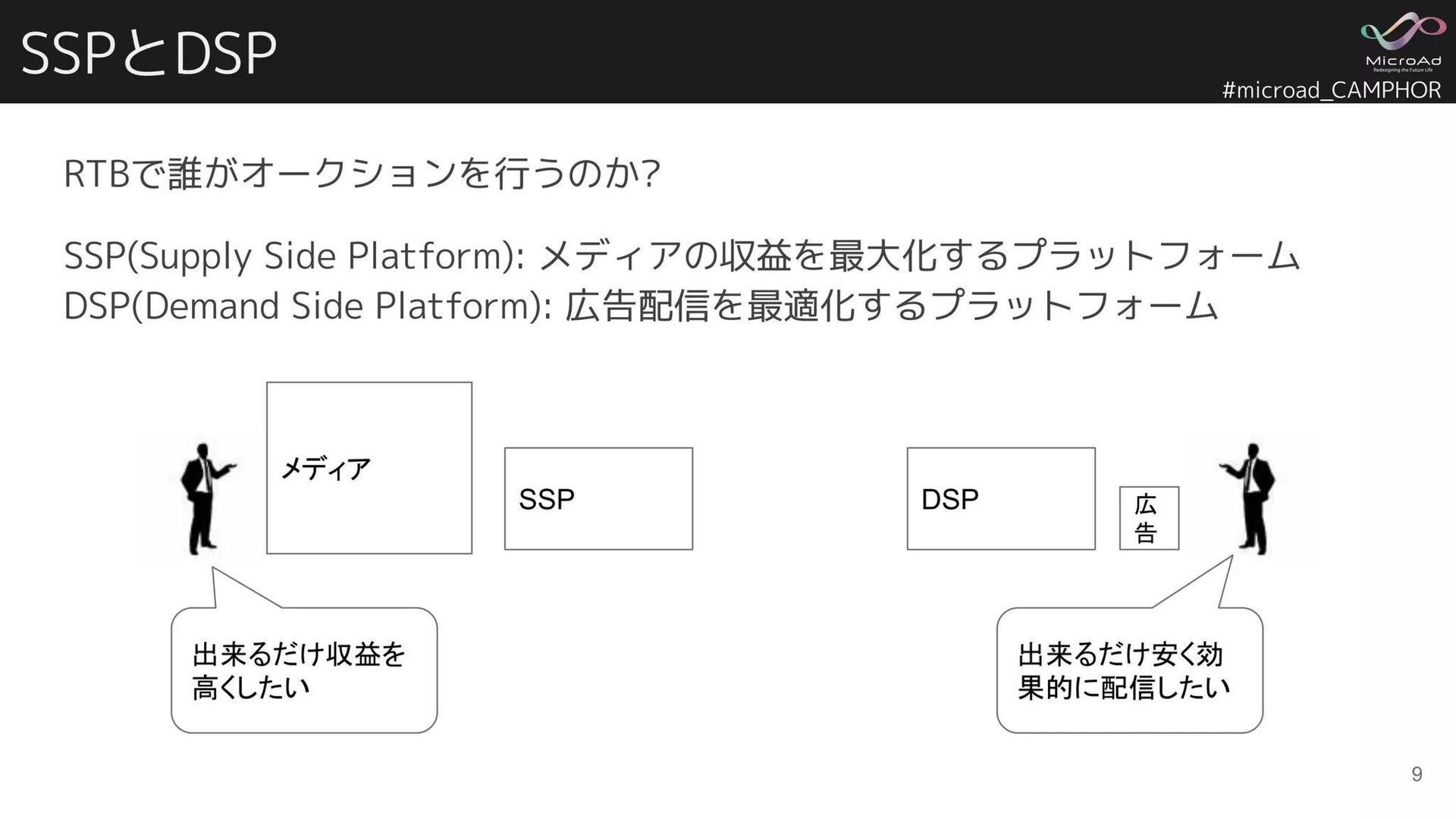
Task: Click the DSP(Demand Side Platform) definition line
Action: tap(641, 306)
